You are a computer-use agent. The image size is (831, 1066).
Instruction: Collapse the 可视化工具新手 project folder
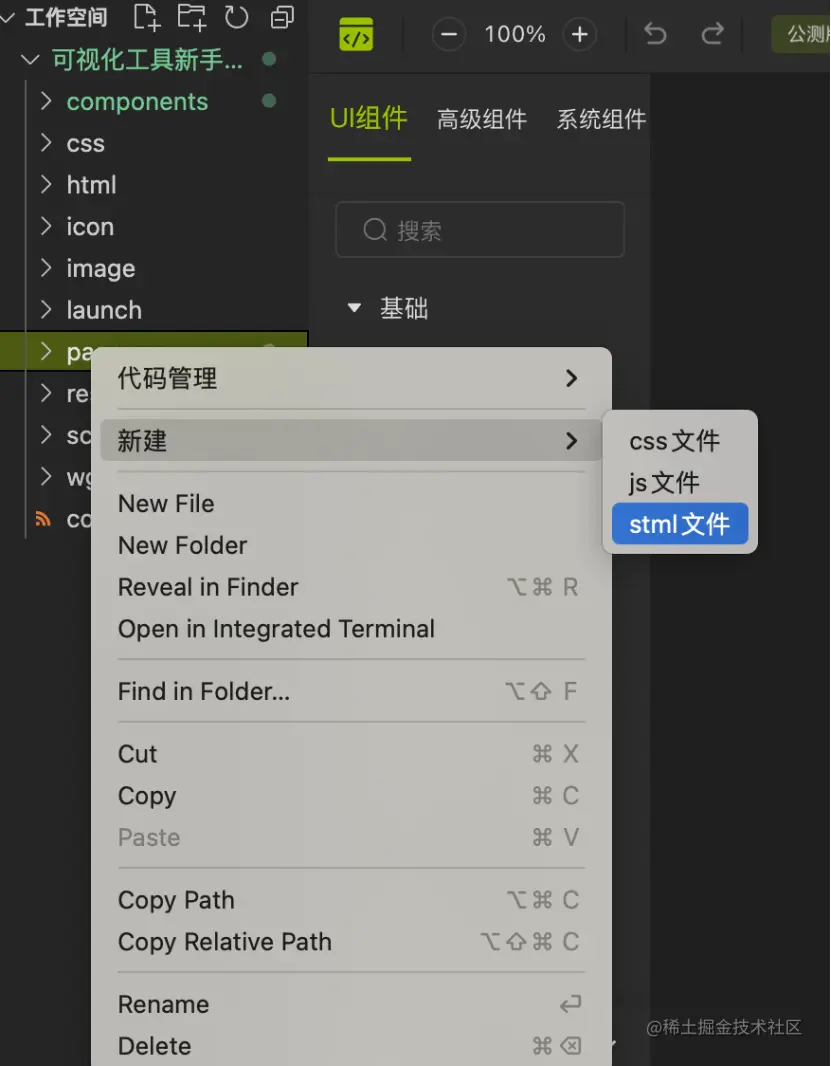point(29,60)
